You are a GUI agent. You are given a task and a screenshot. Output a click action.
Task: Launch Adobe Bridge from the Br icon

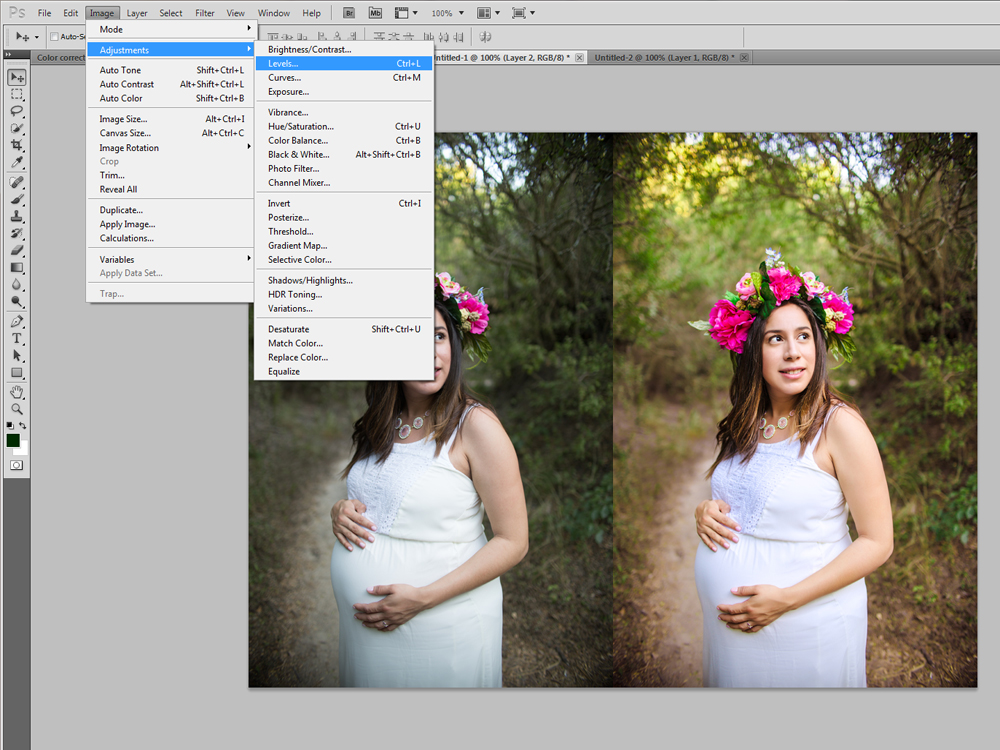click(x=349, y=13)
